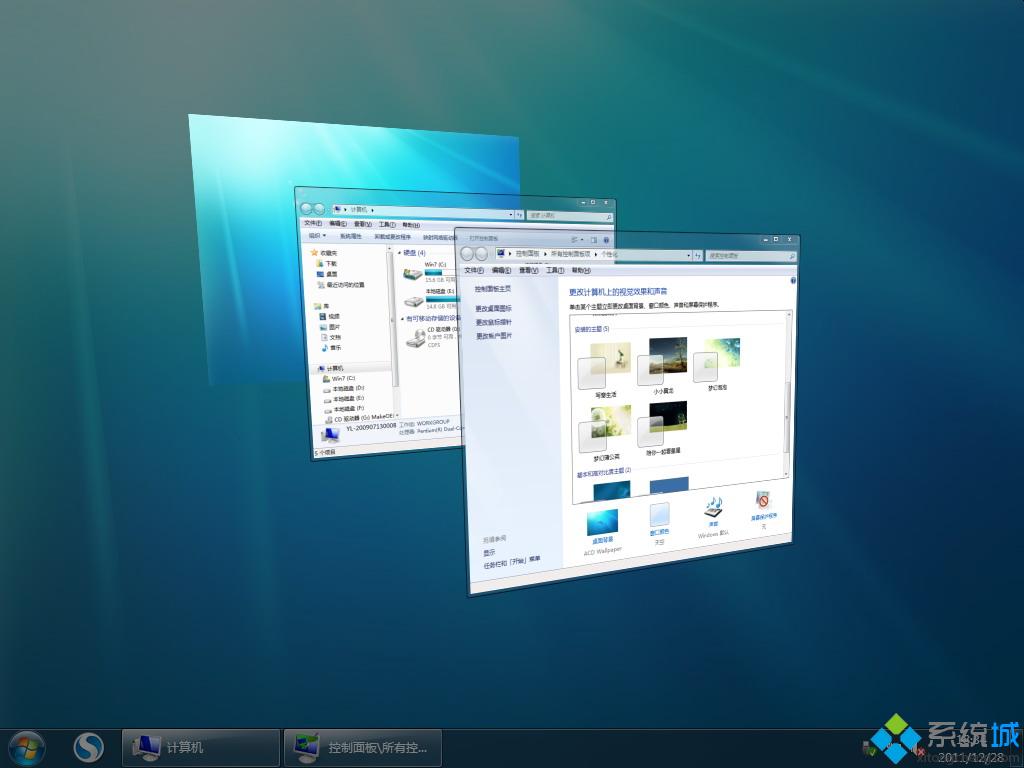The image size is (1024, 768).
Task: Select CD 驱动器 (G:) in navigation tree
Action: (x=360, y=418)
